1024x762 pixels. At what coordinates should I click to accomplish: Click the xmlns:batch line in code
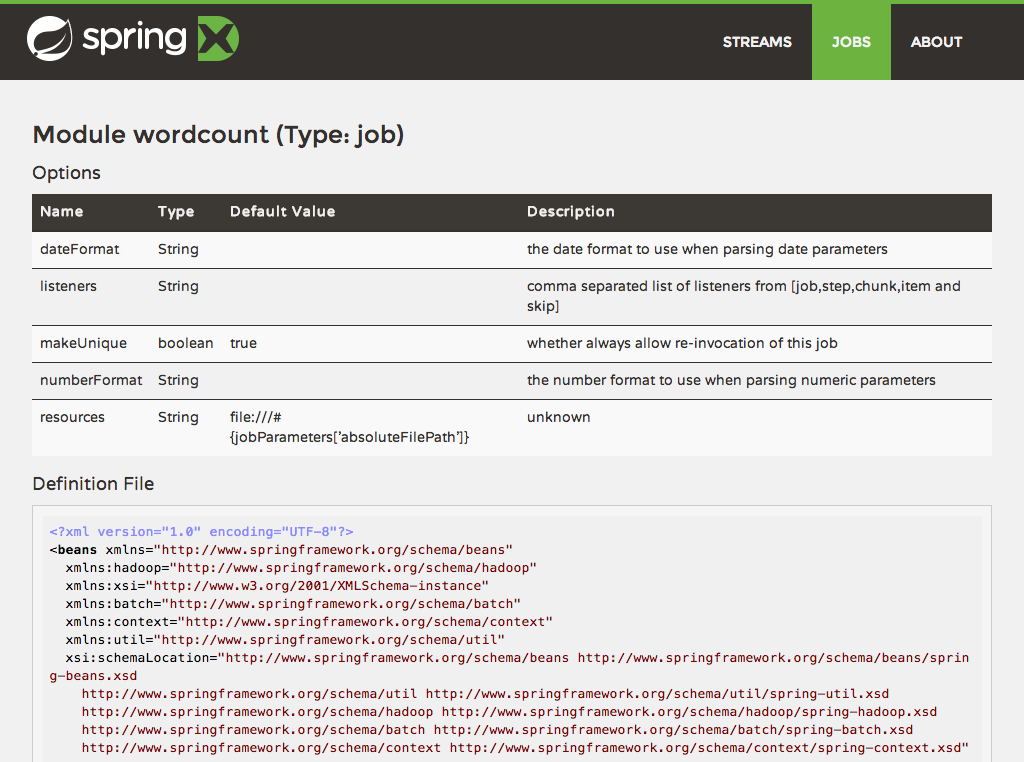[x=293, y=604]
